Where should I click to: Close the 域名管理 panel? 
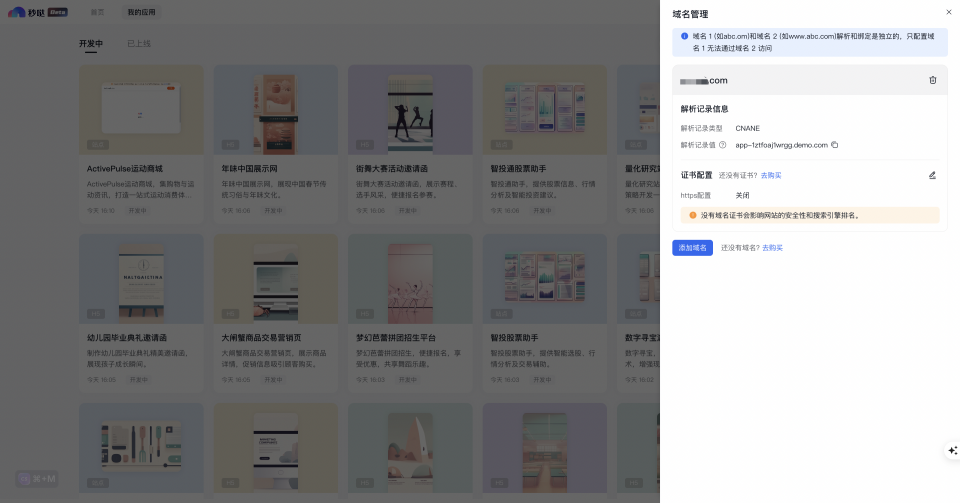coord(948,12)
